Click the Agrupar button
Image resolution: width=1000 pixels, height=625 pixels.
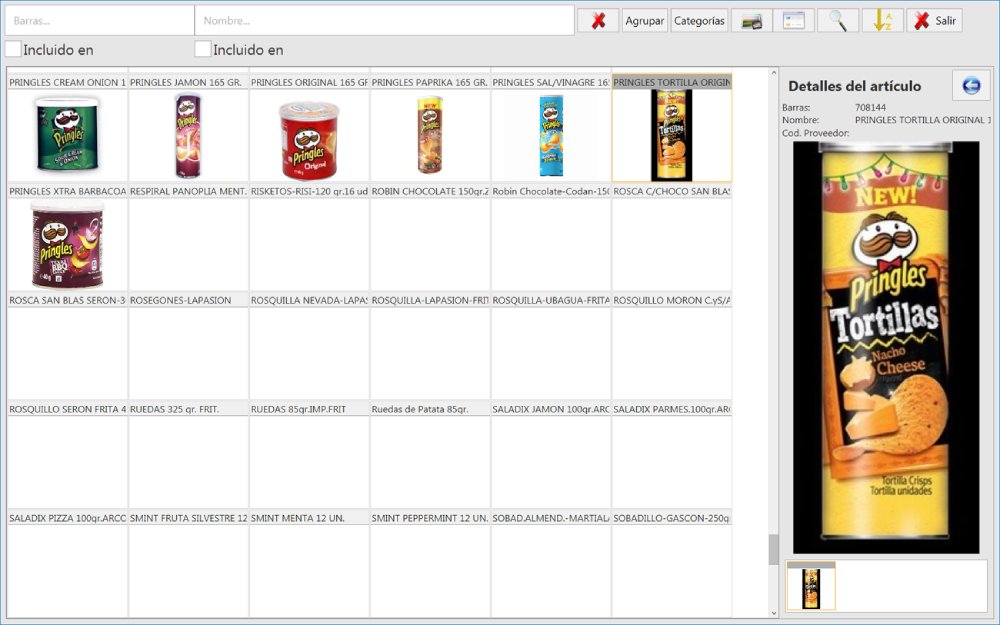coord(645,21)
